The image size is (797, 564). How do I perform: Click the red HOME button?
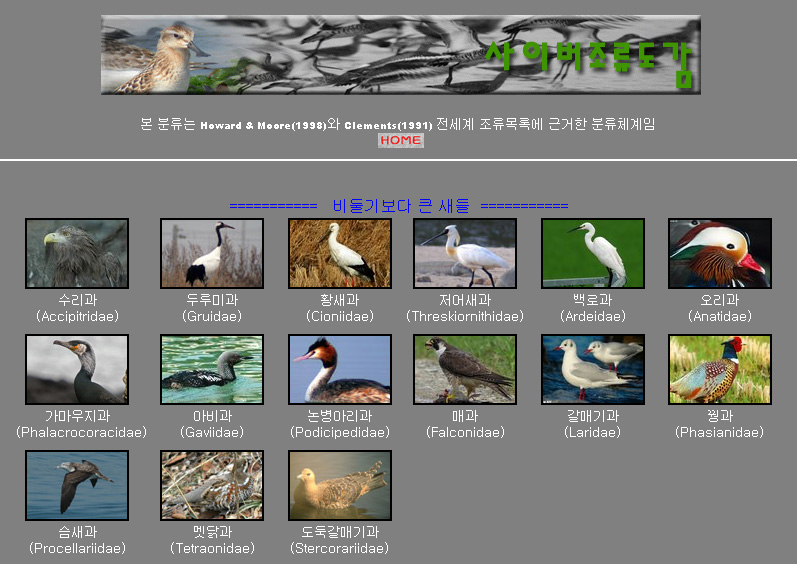pos(401,140)
